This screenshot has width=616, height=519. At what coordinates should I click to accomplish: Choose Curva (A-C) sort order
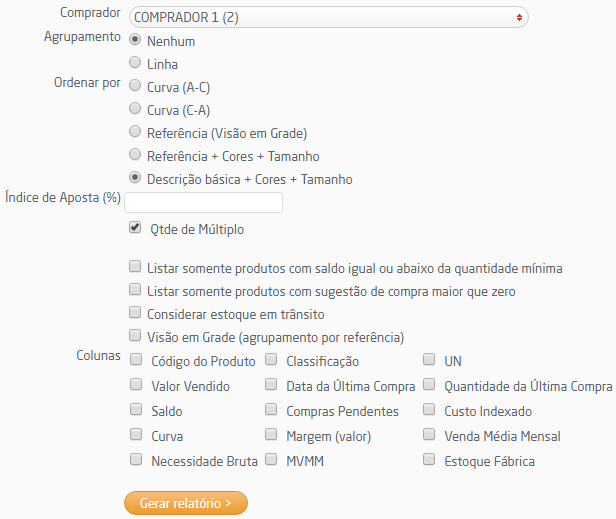[x=135, y=86]
